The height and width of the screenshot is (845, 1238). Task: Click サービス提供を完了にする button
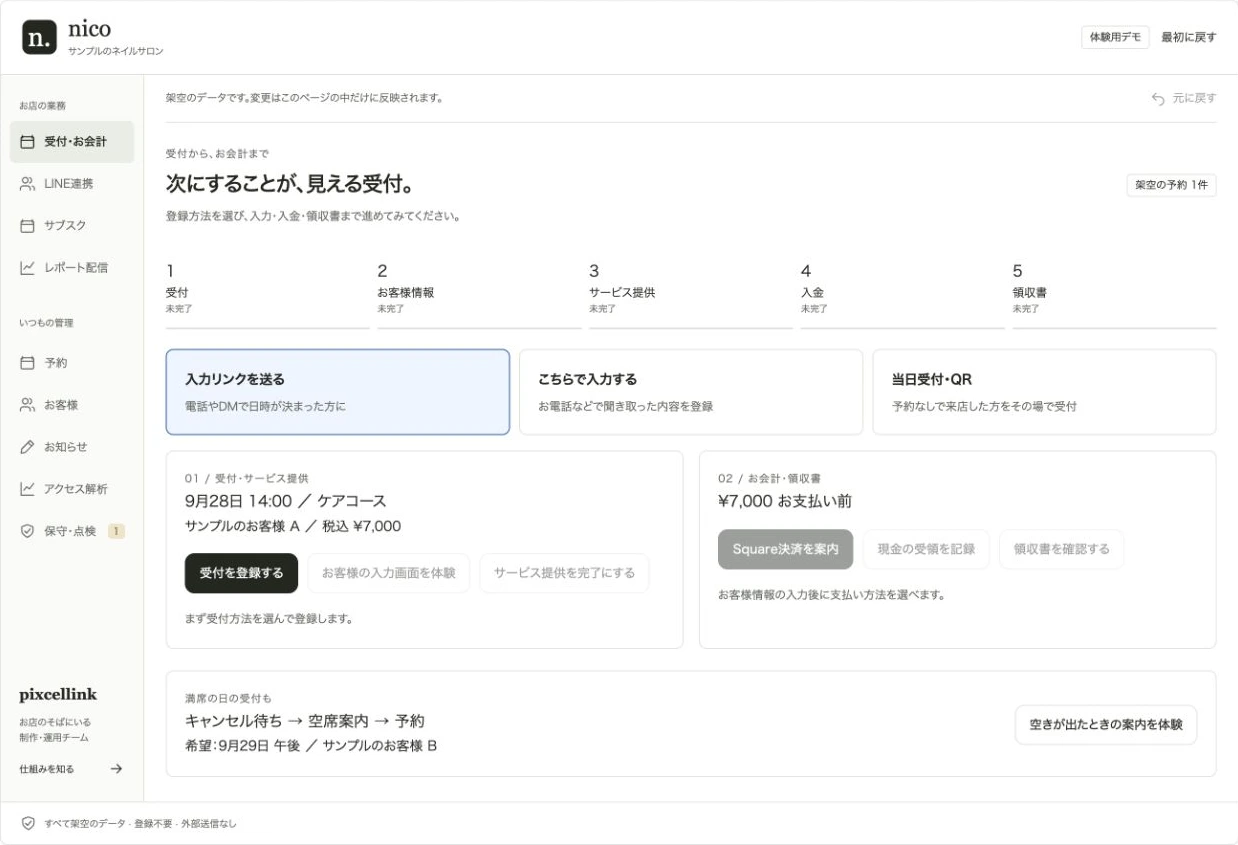564,573
